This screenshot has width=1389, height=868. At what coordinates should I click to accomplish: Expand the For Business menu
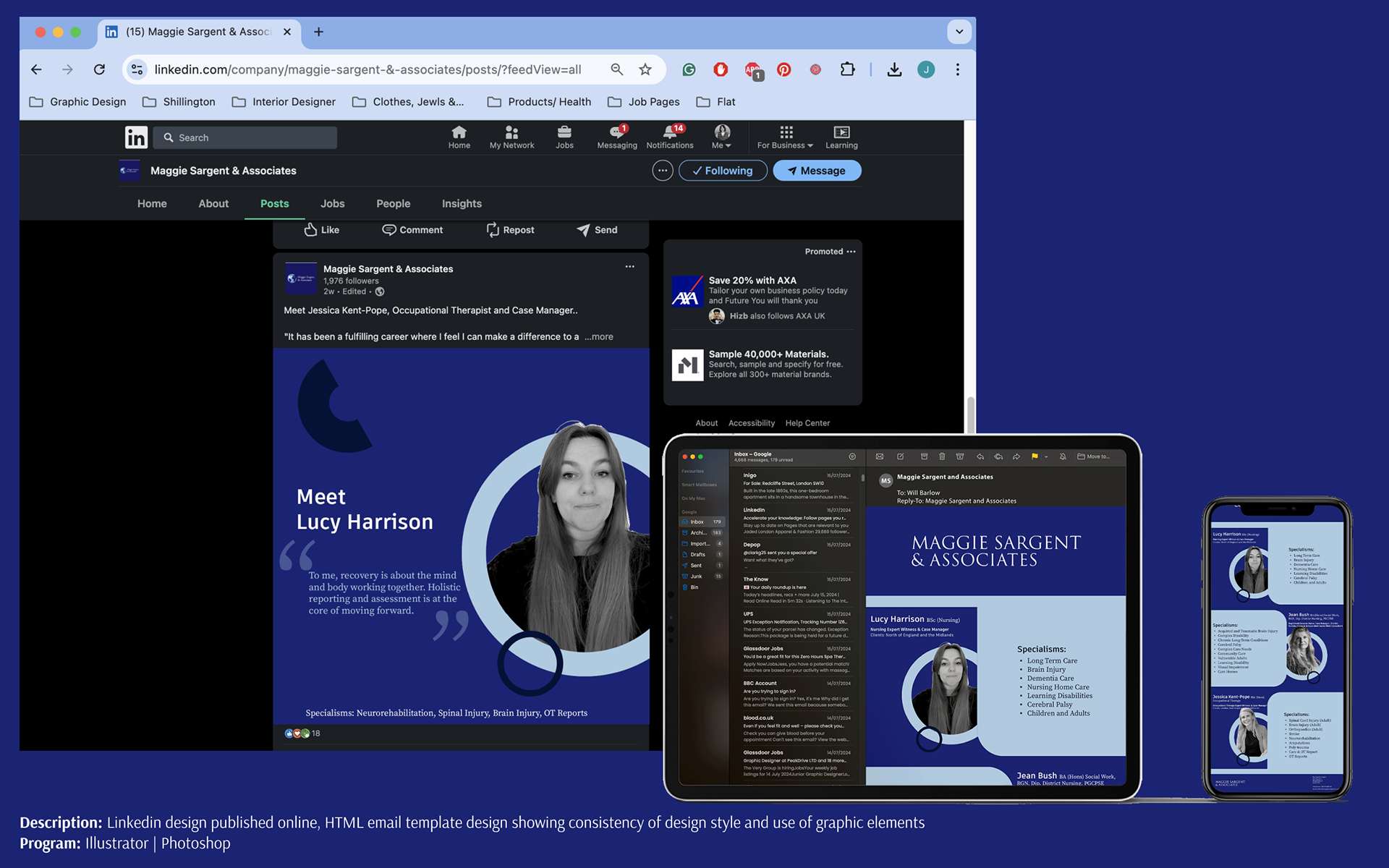(785, 137)
